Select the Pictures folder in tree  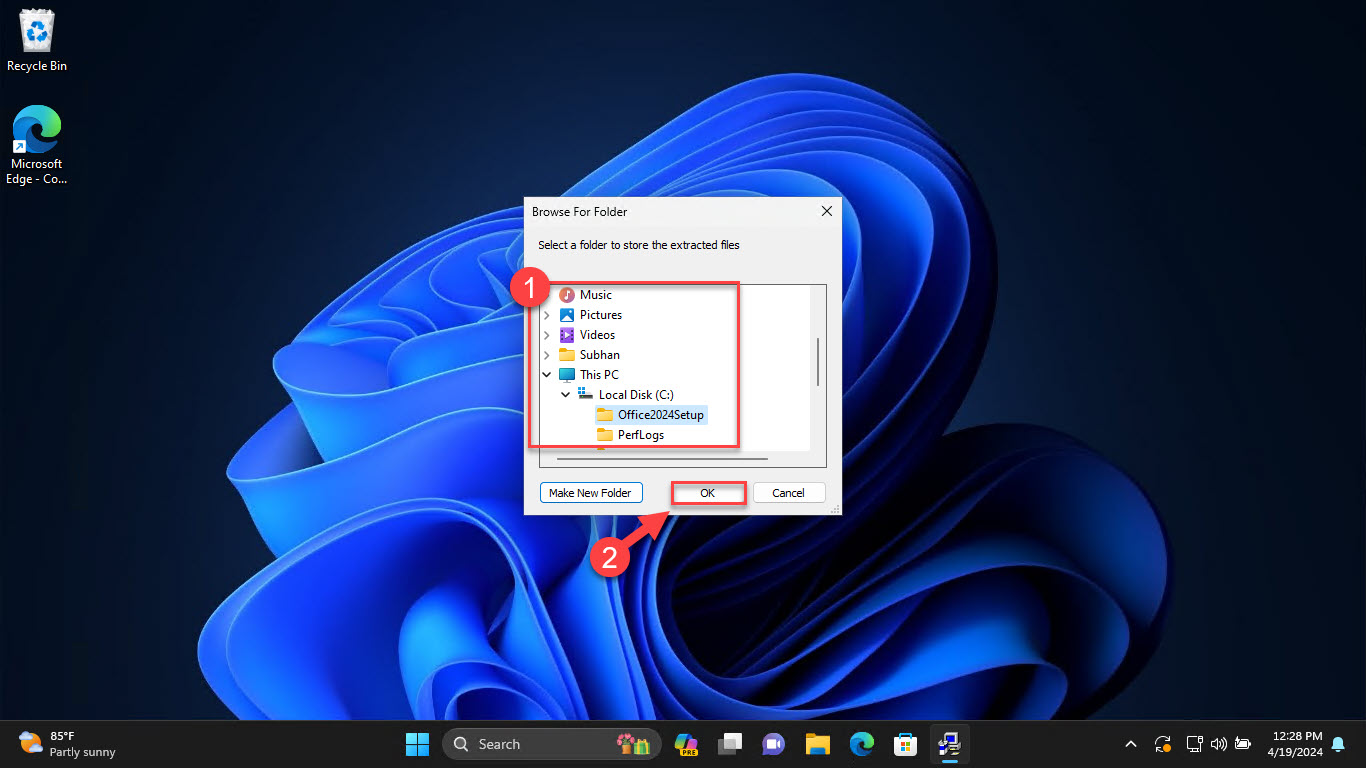pos(600,315)
